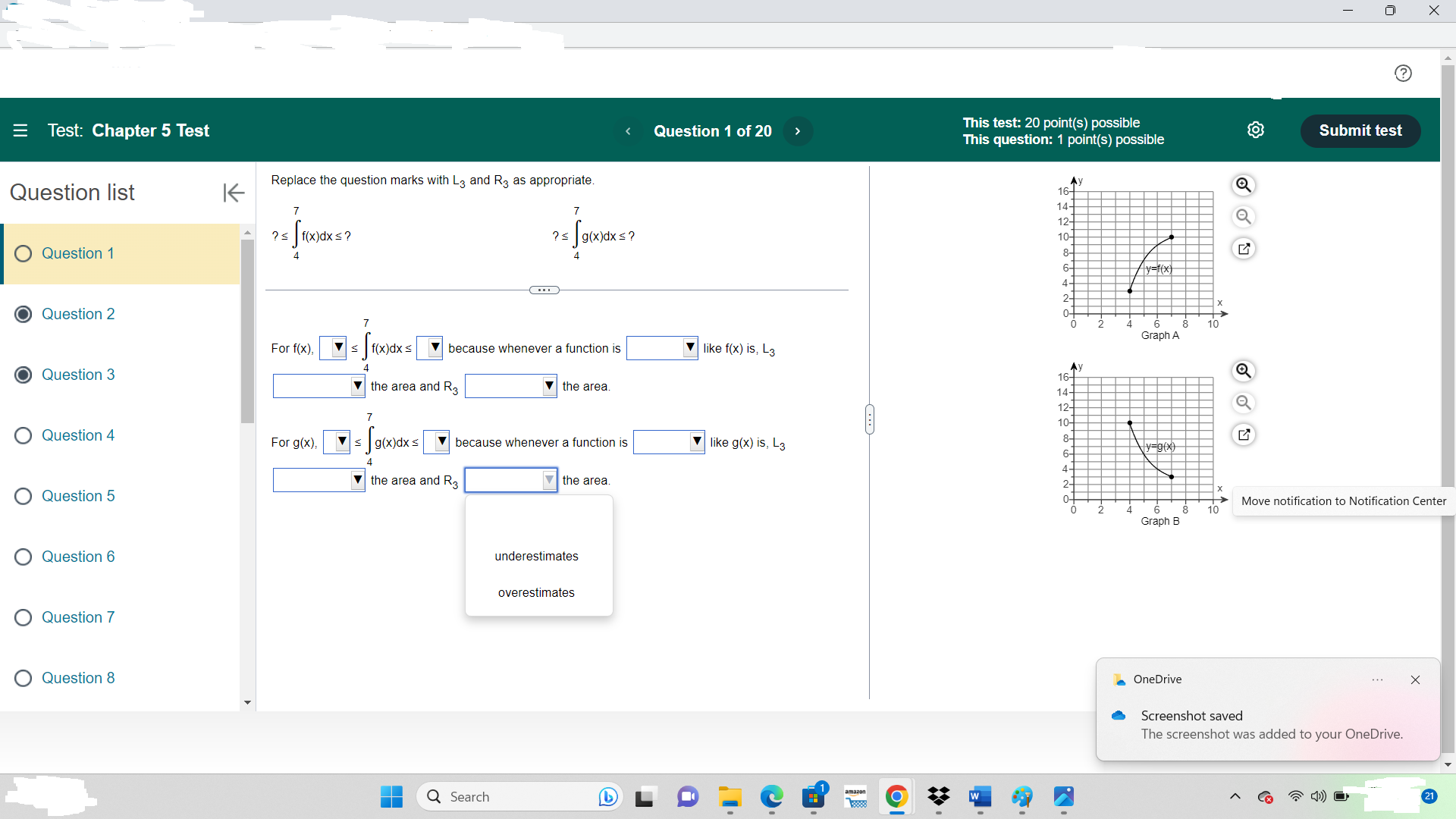Open the test settings gear
This screenshot has width=1456, height=819.
pos(1256,130)
